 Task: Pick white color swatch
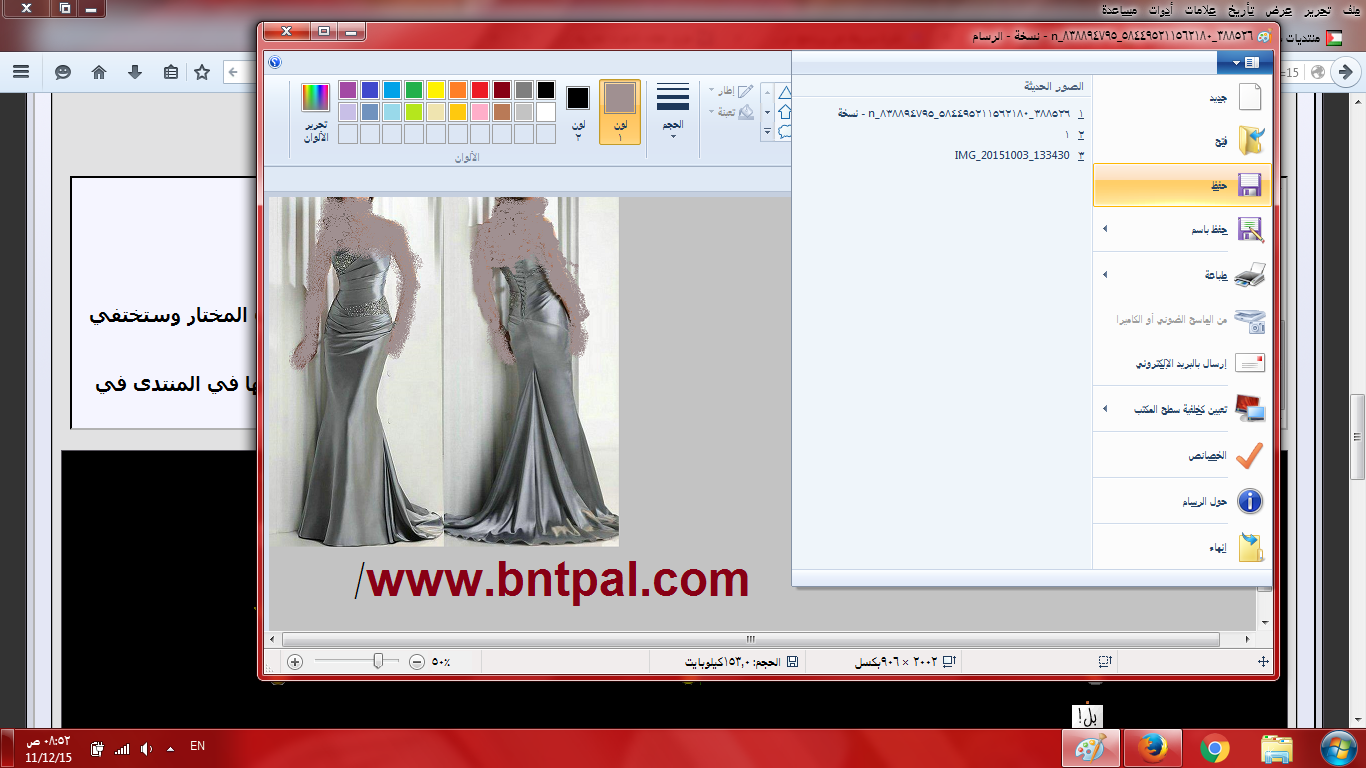click(x=546, y=112)
